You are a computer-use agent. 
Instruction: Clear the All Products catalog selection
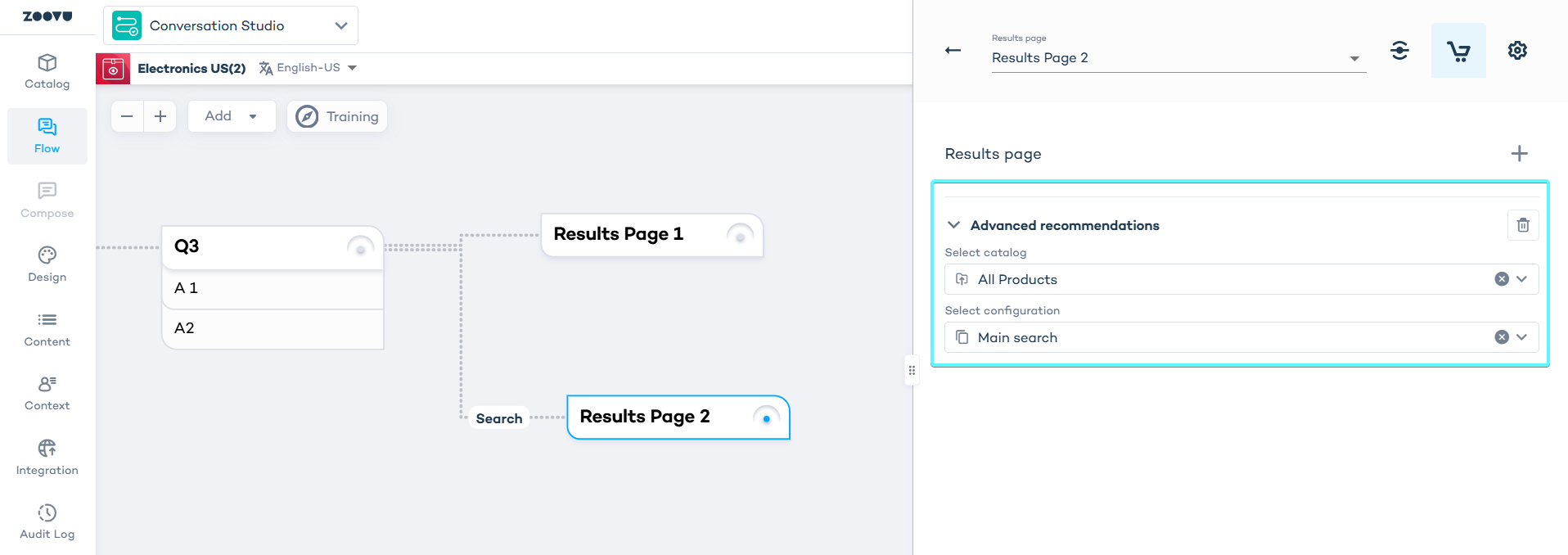pyautogui.click(x=1501, y=279)
